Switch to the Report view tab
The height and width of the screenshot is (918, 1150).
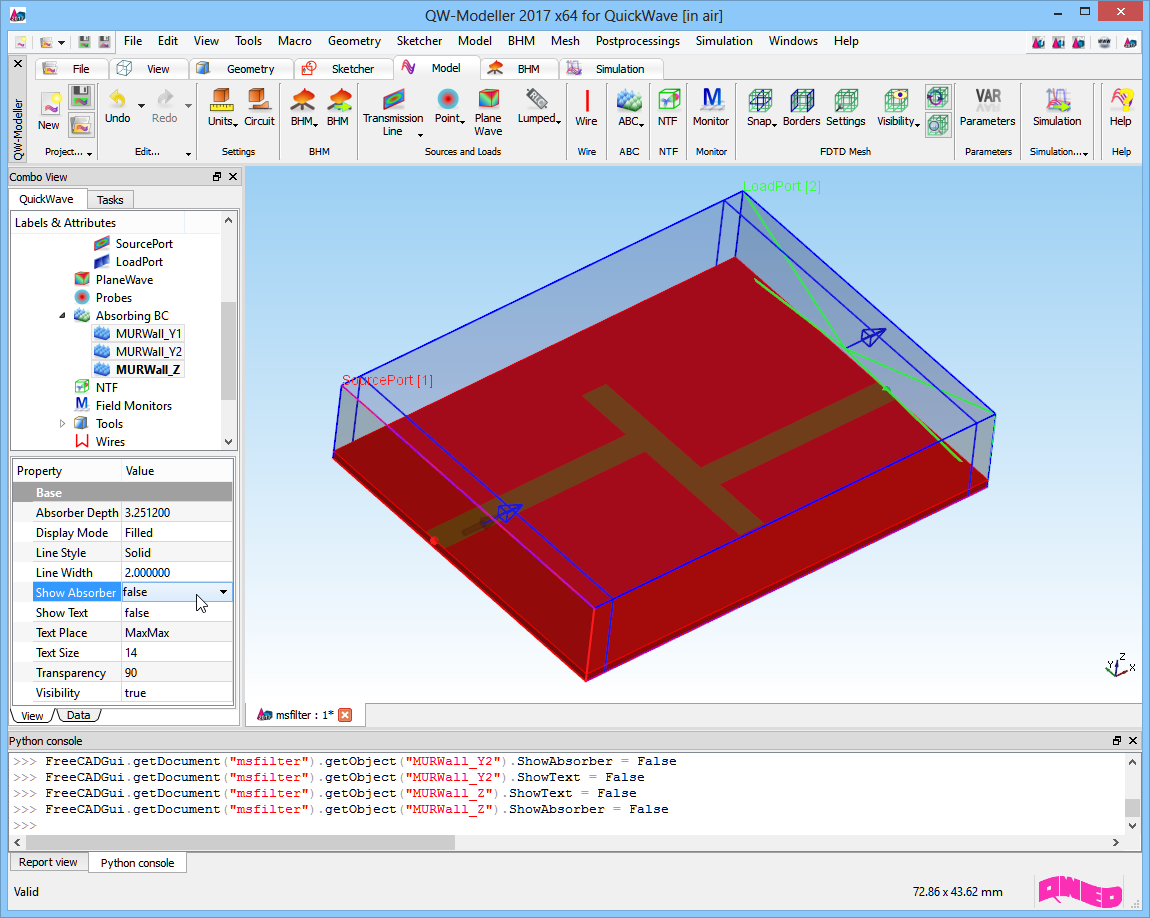point(48,862)
